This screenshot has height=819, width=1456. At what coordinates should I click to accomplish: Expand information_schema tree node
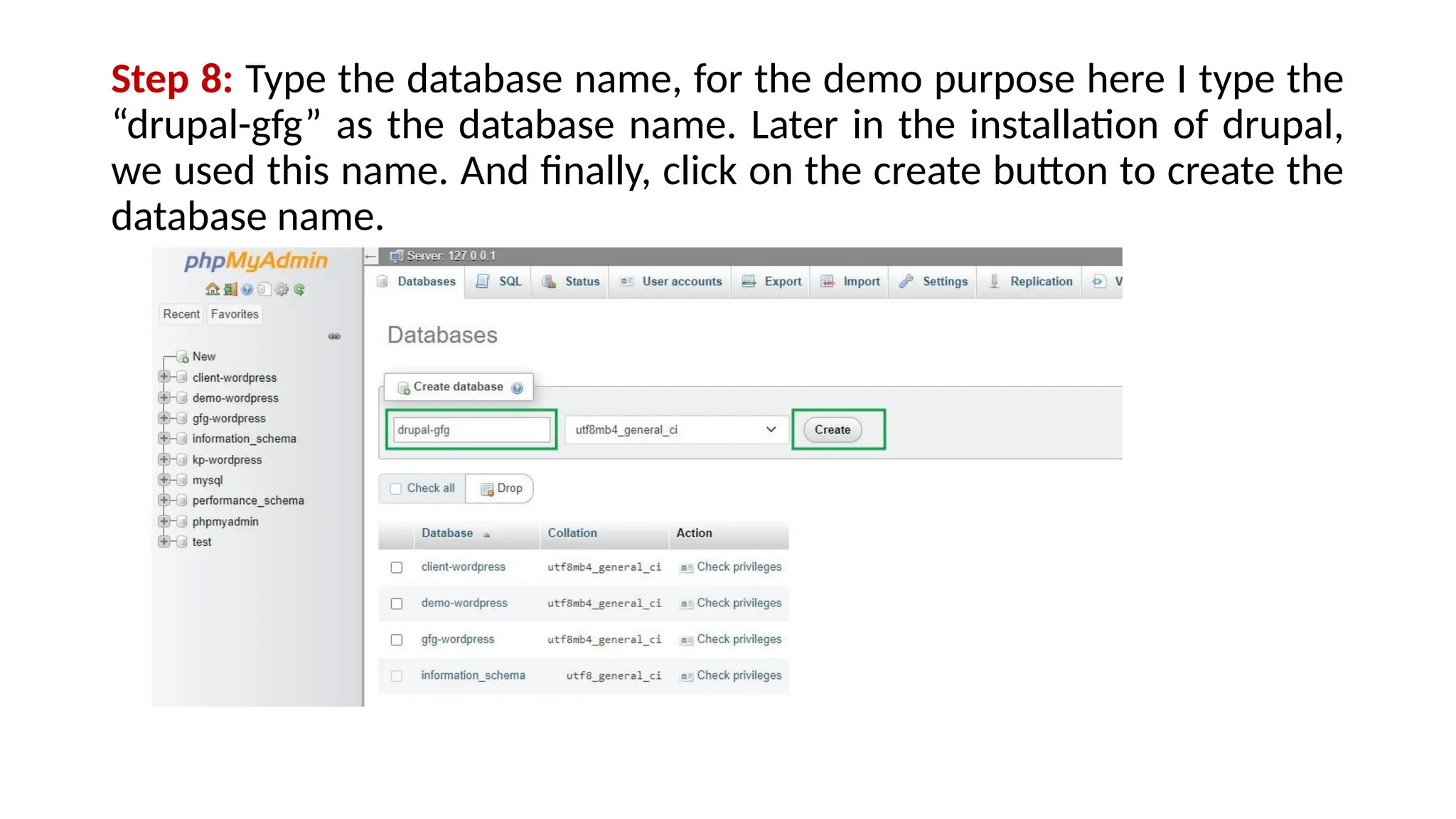164,439
